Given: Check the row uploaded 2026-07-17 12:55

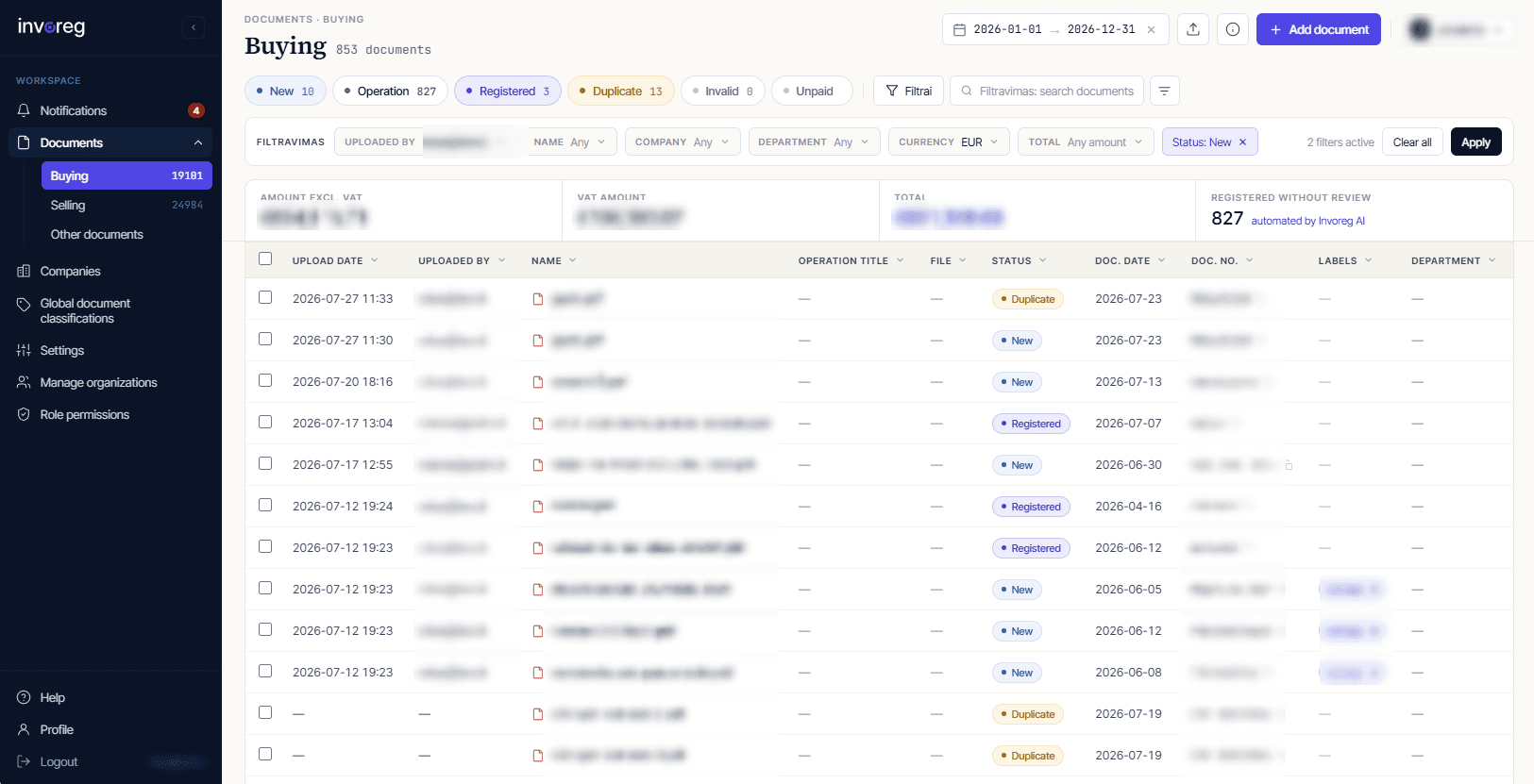Looking at the screenshot, I should 265,463.
